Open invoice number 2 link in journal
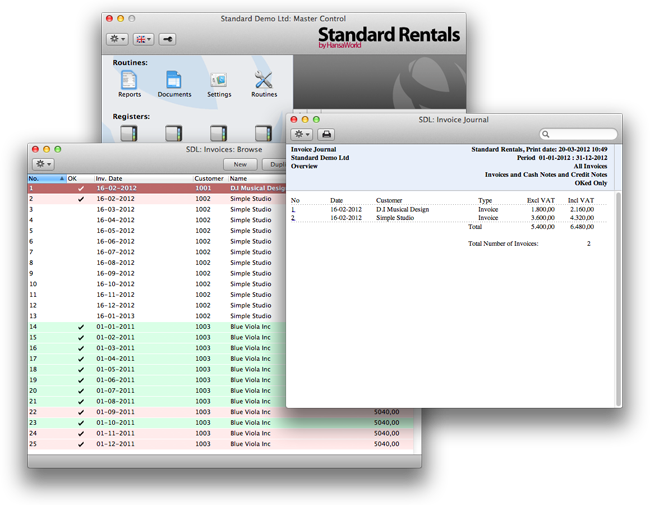 point(293,218)
